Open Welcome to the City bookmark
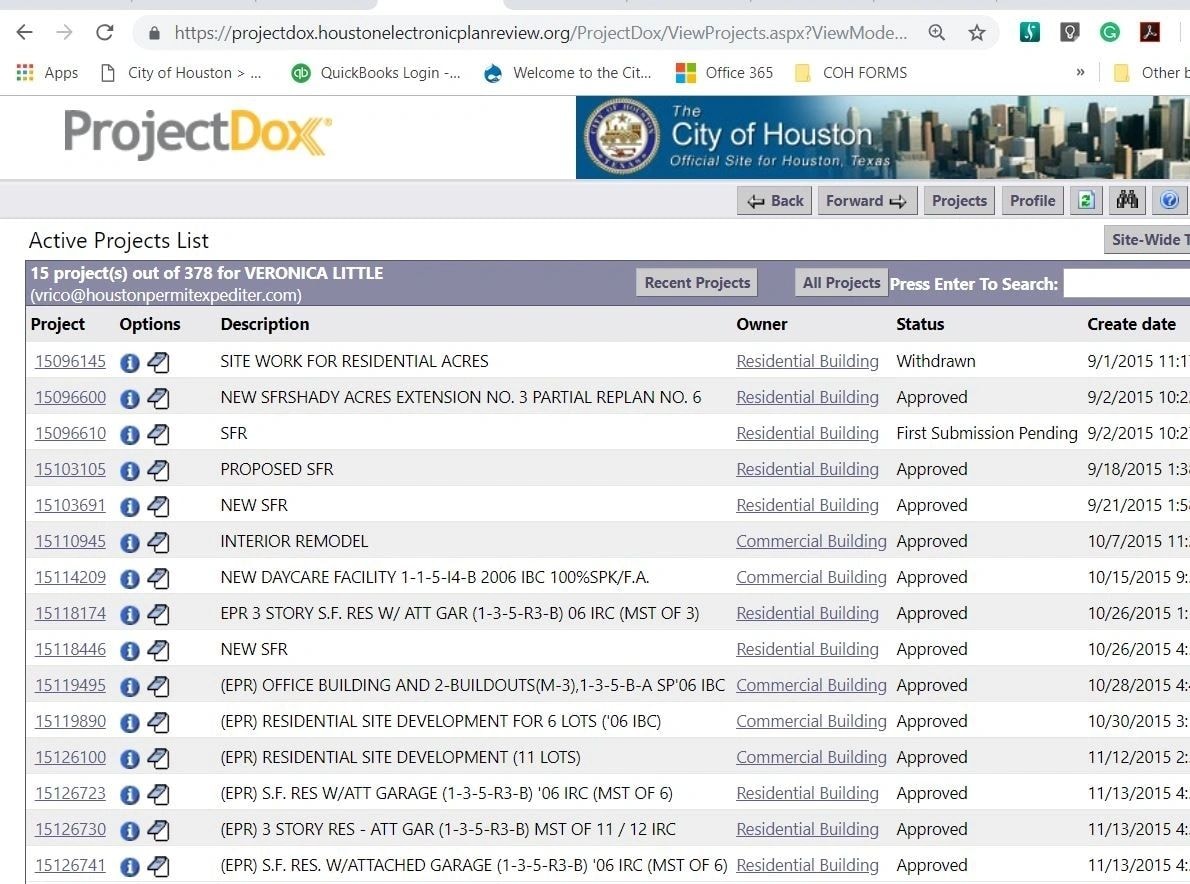Image resolution: width=1190 pixels, height=884 pixels. click(x=568, y=73)
